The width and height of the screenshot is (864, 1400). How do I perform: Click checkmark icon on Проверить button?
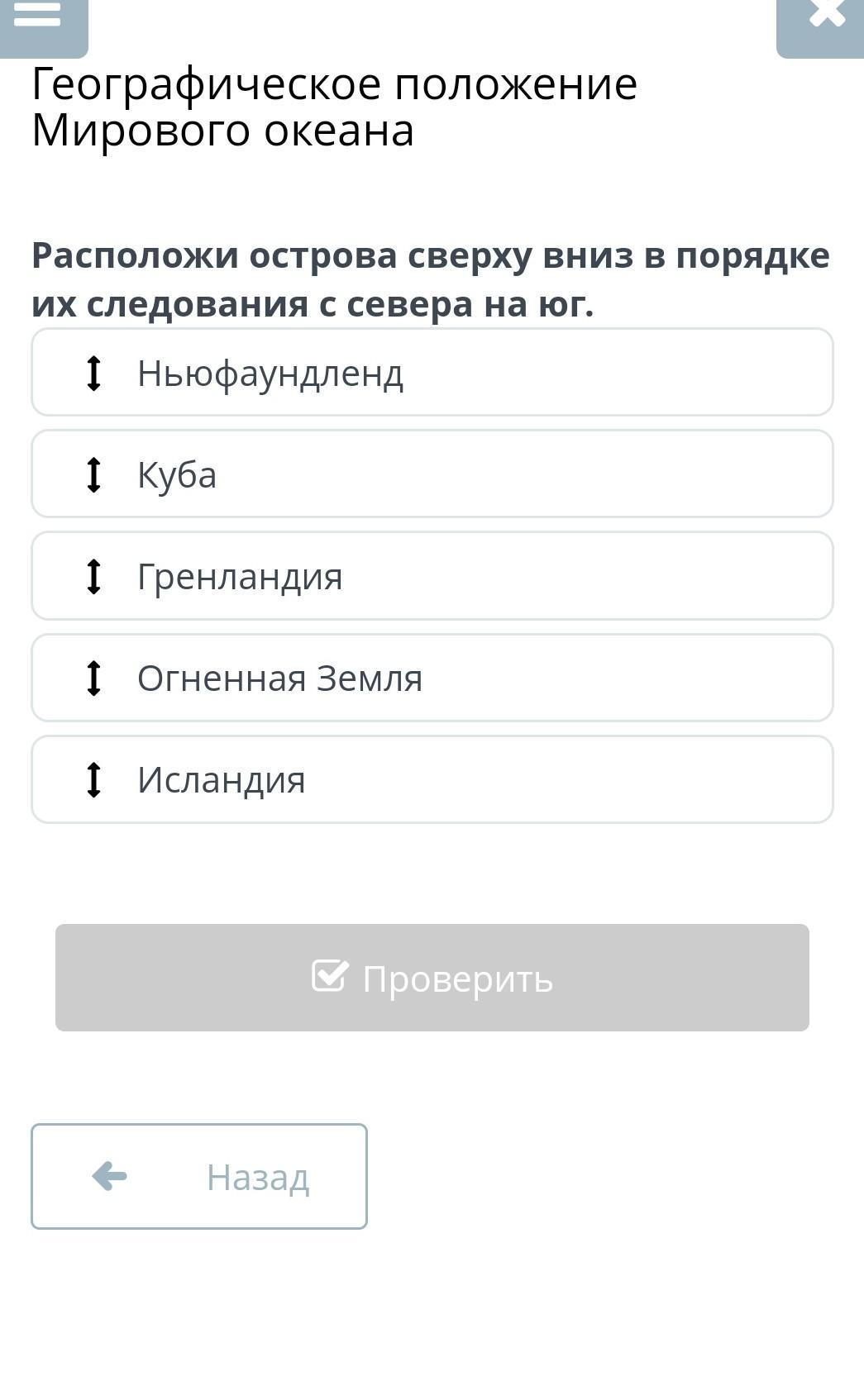330,976
